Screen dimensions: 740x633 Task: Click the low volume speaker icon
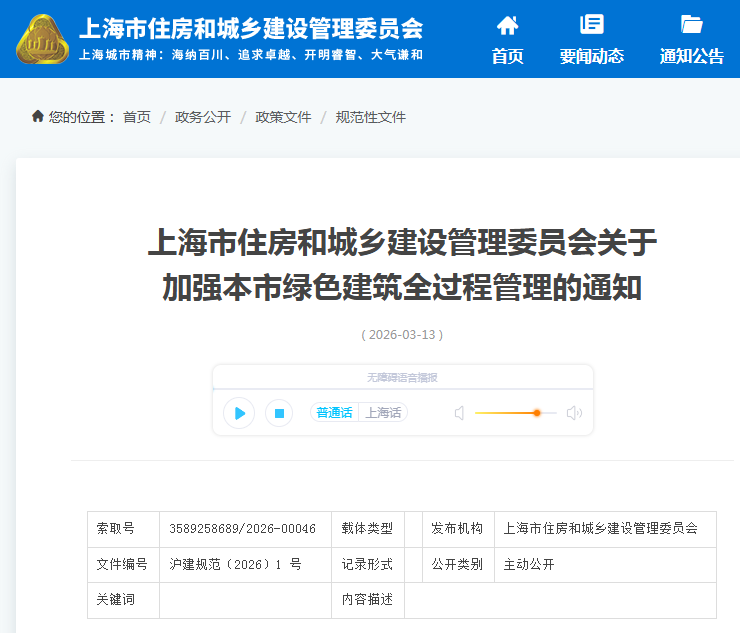[x=459, y=414]
